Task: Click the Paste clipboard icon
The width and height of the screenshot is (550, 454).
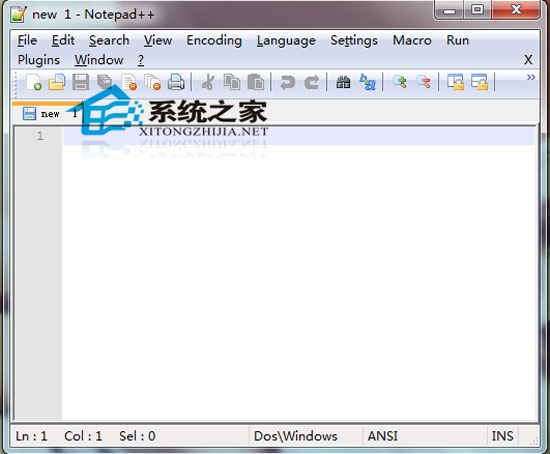Action: coord(256,82)
